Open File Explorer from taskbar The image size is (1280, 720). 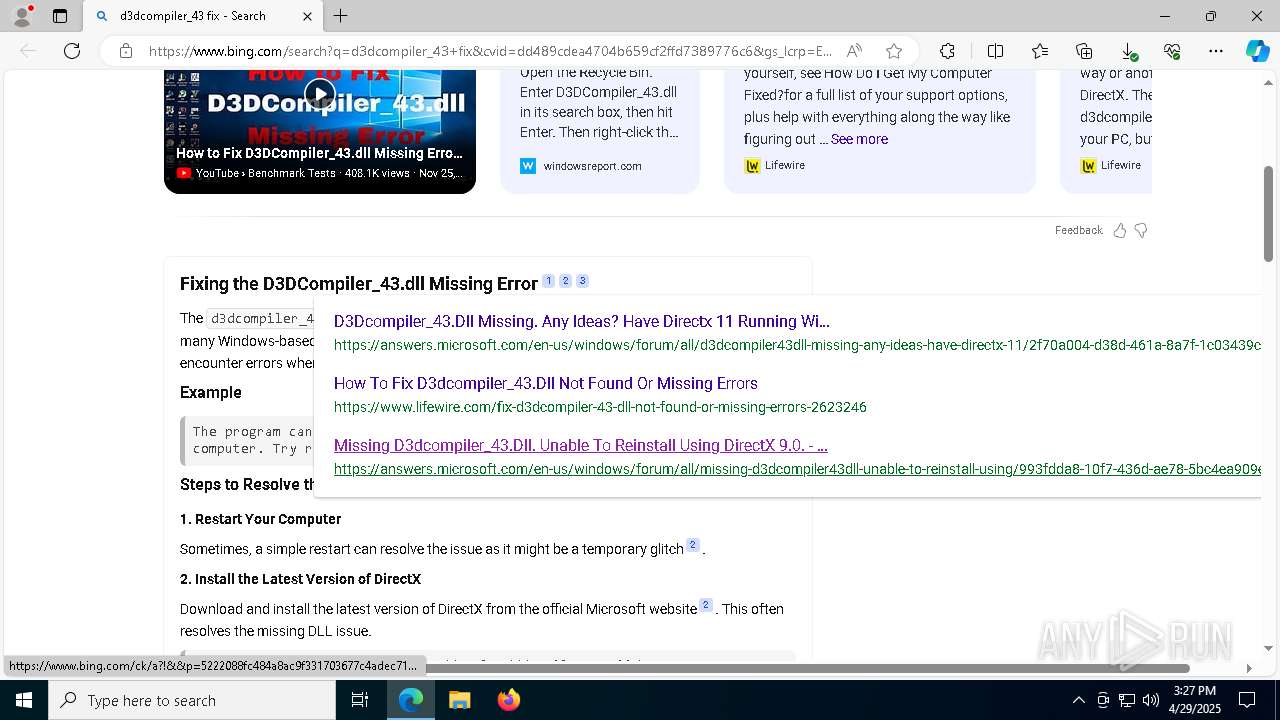pos(459,700)
